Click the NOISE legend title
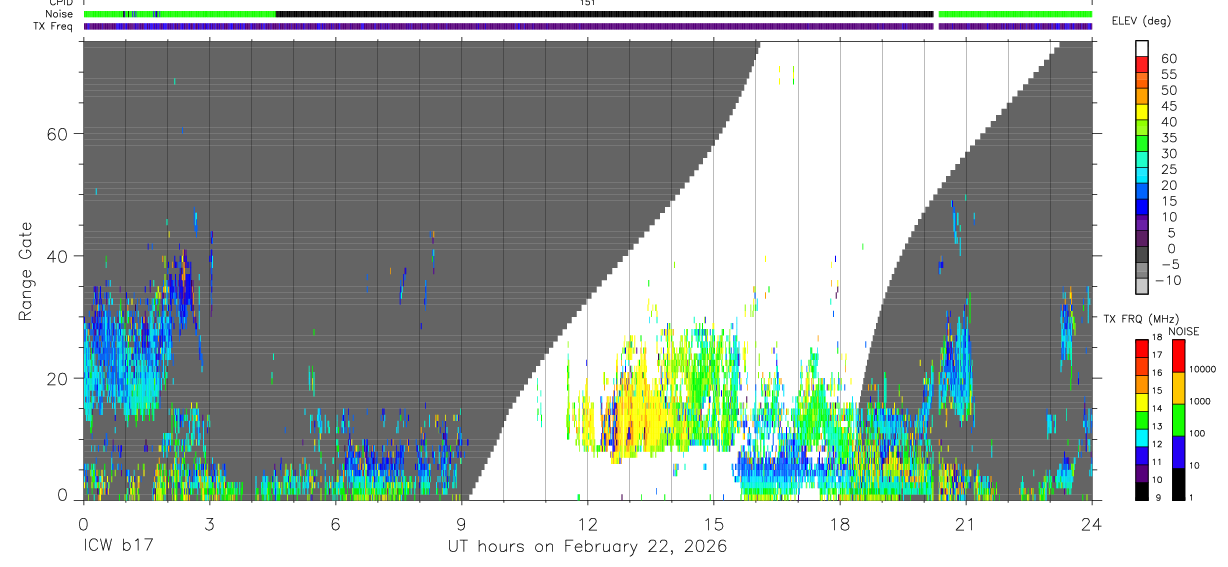 (1183, 331)
